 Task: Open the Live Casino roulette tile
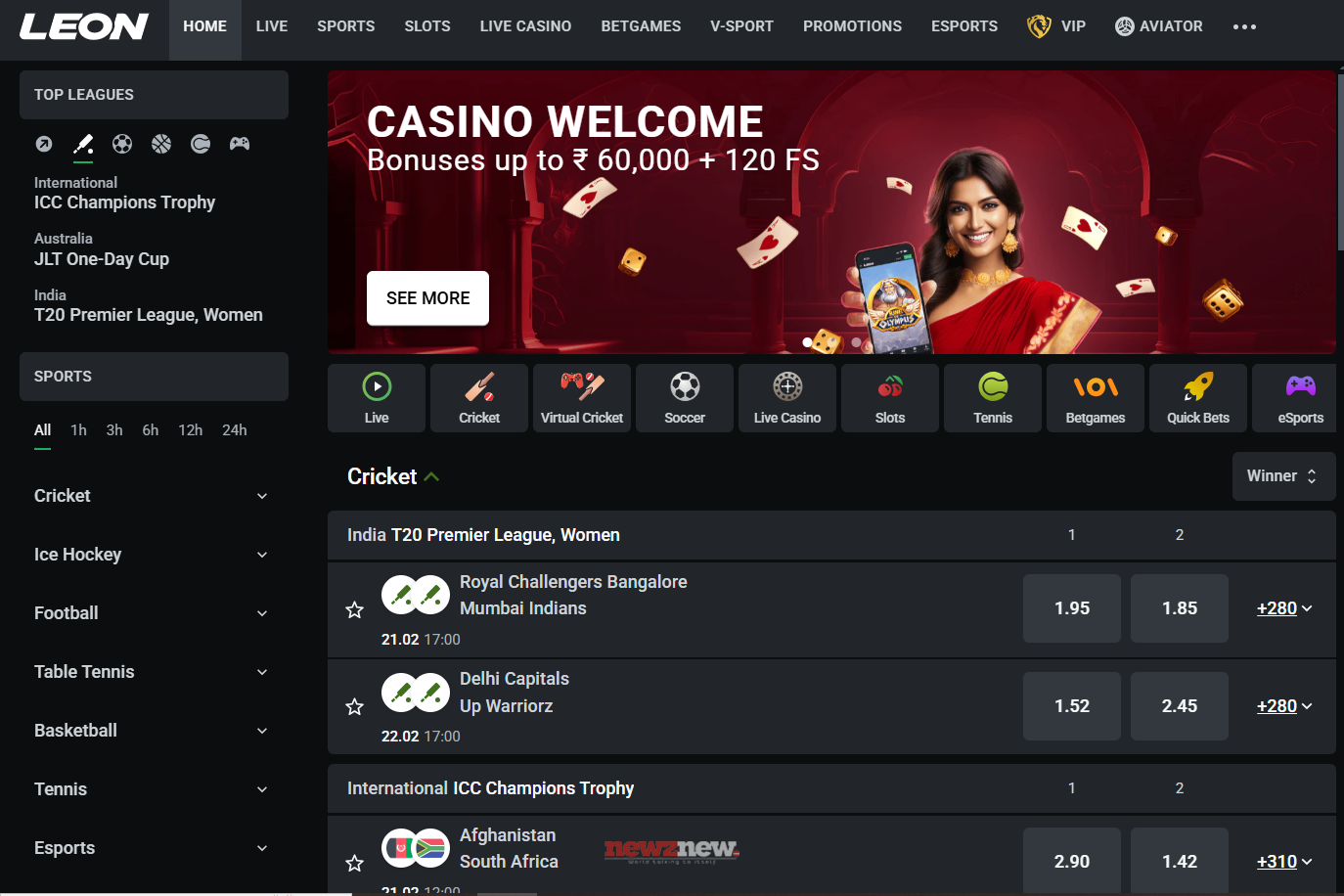coord(787,398)
